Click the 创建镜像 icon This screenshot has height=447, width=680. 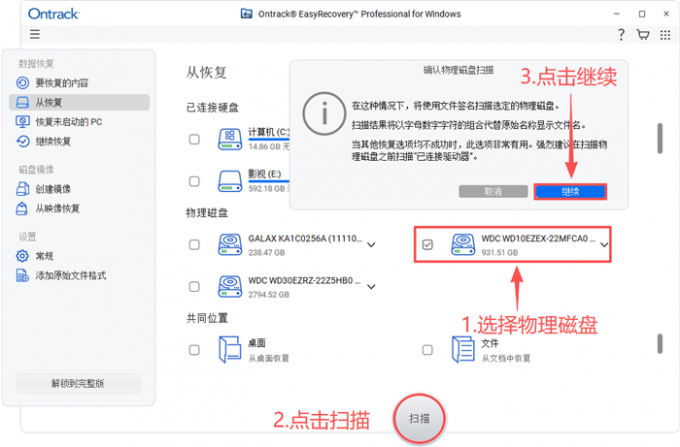point(23,189)
